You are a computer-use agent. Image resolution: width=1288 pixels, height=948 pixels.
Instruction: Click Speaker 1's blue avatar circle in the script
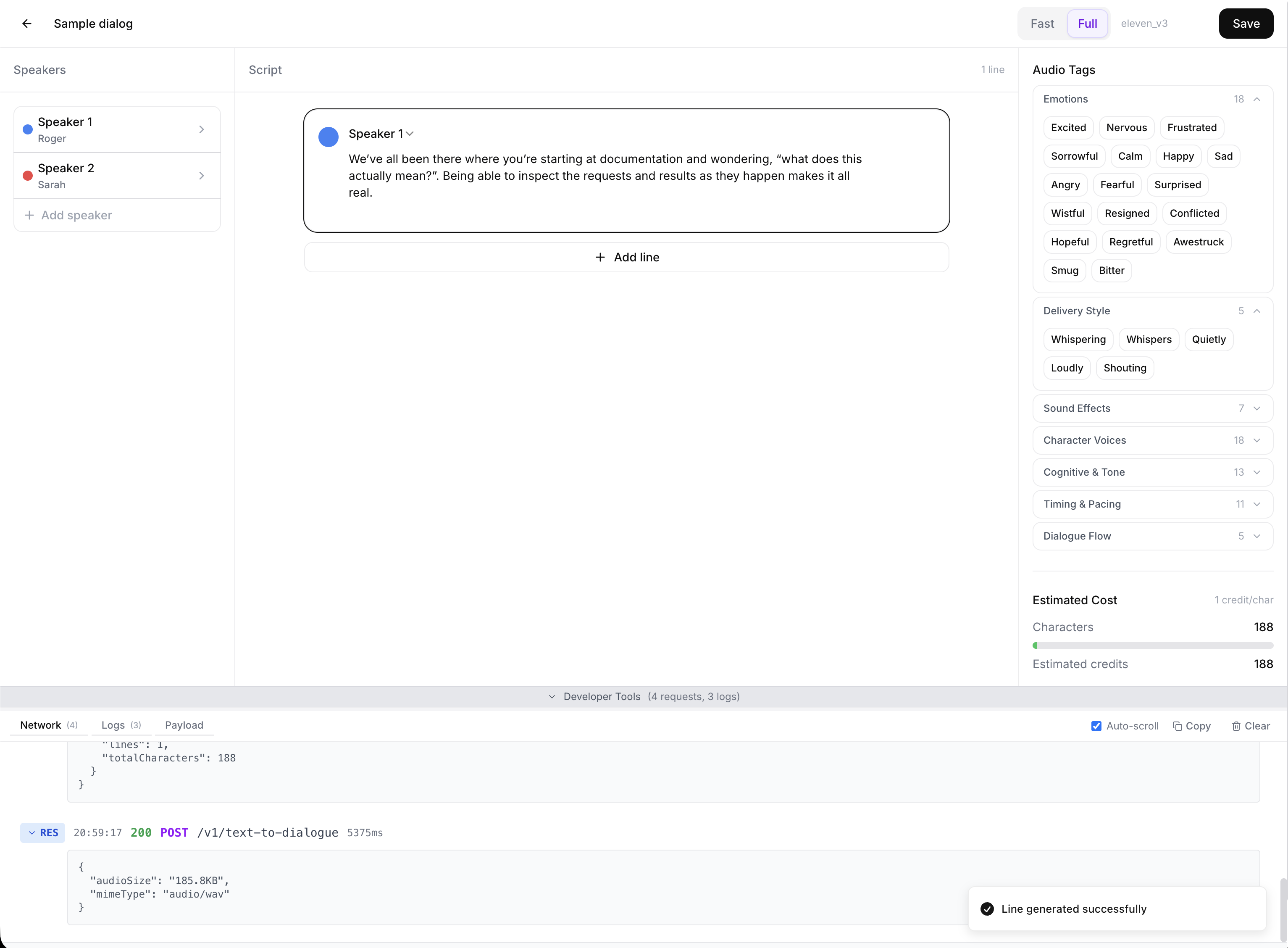pos(328,137)
